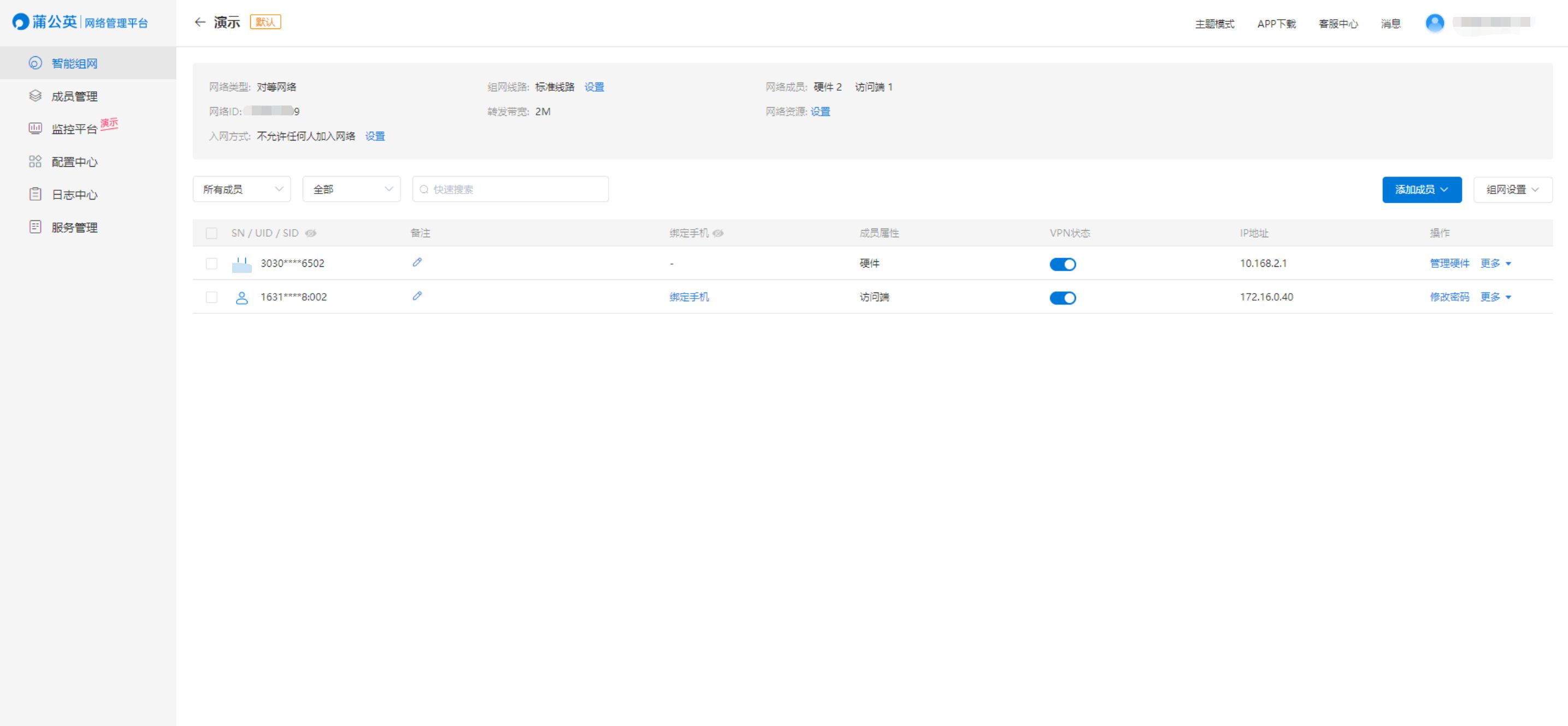Toggle eye icon next to SN / UID / SID
1568x726 pixels.
coord(310,233)
